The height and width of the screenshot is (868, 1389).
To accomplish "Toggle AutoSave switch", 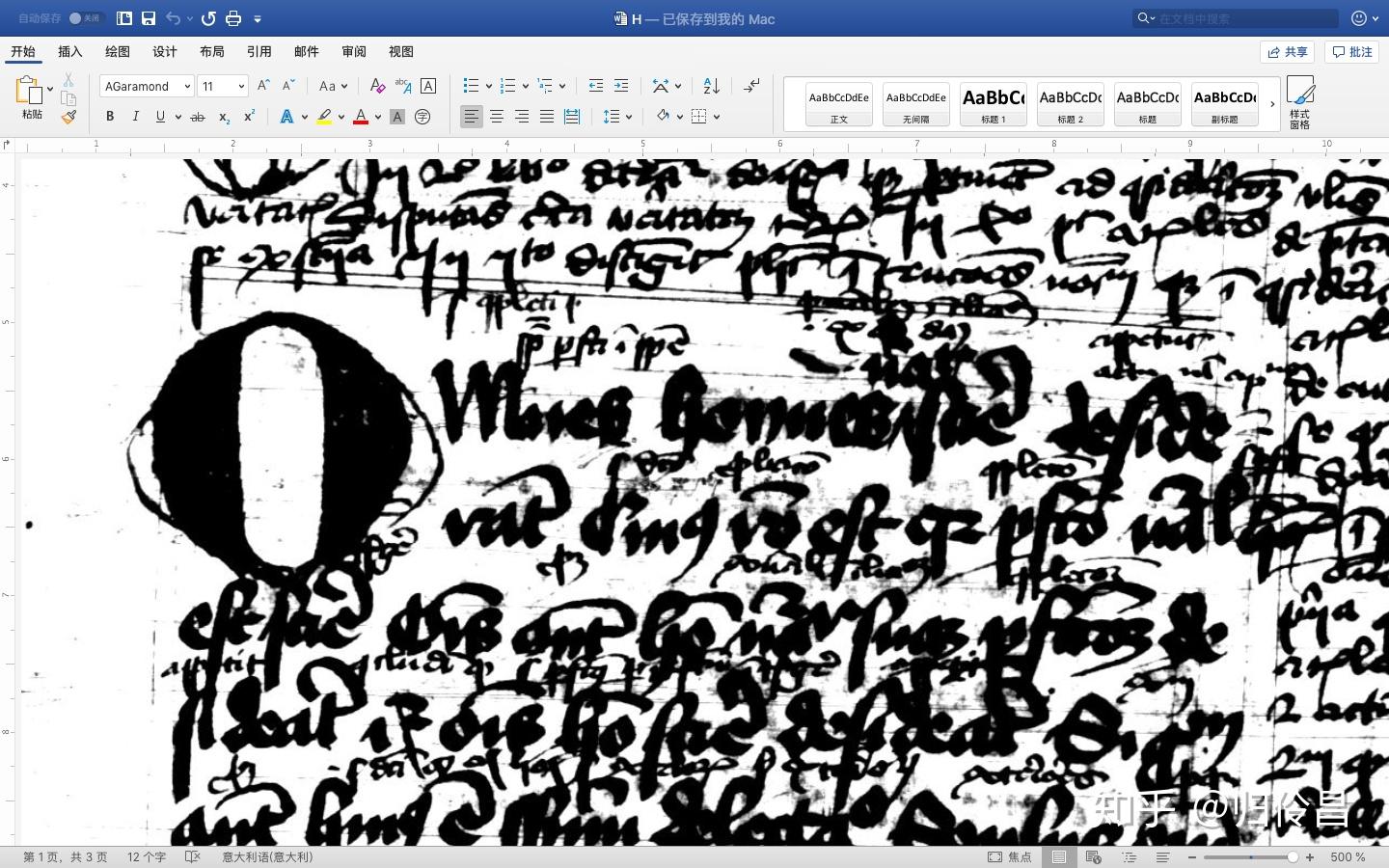I will (85, 18).
